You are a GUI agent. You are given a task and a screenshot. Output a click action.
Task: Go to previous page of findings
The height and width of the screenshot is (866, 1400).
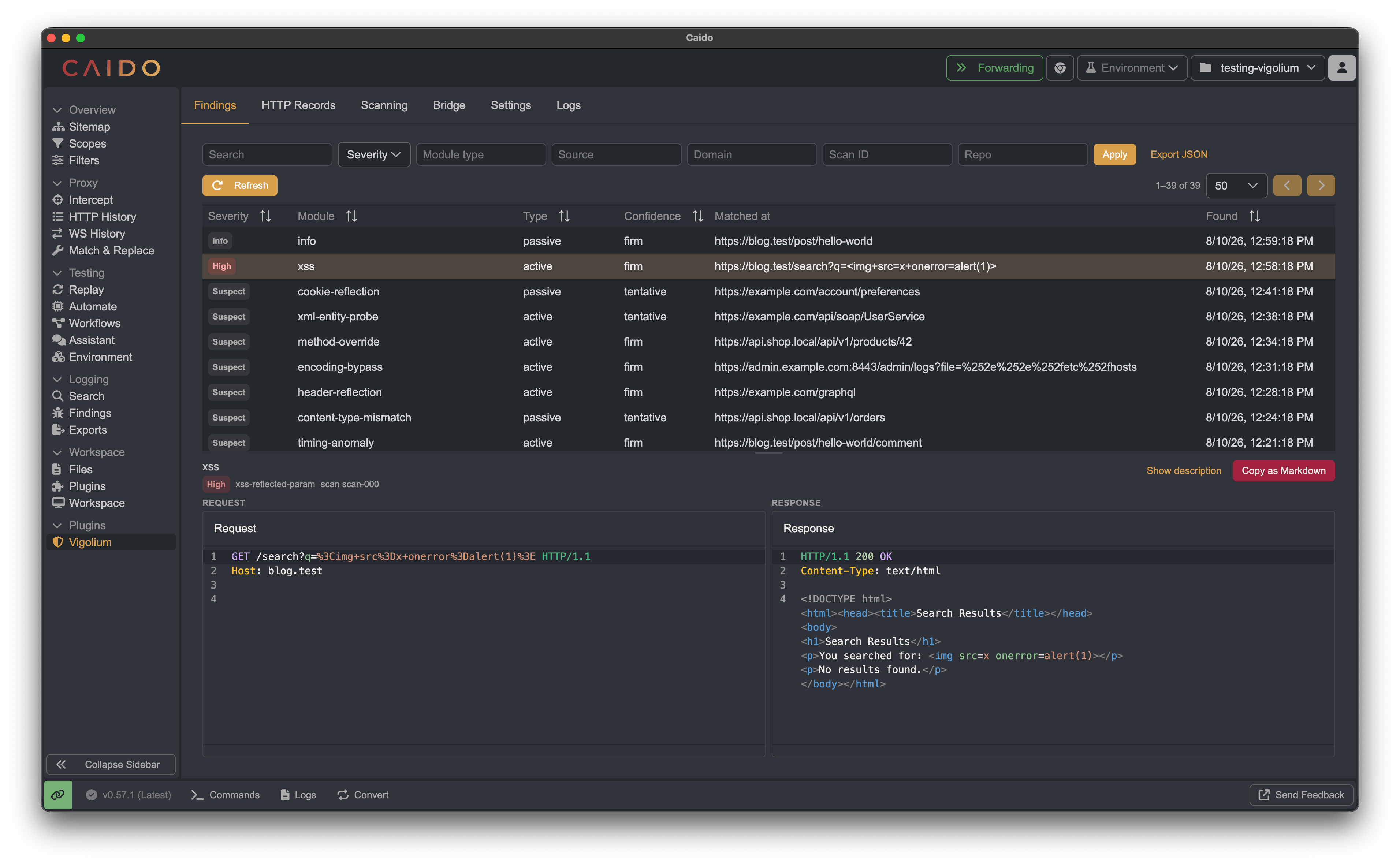click(1287, 186)
